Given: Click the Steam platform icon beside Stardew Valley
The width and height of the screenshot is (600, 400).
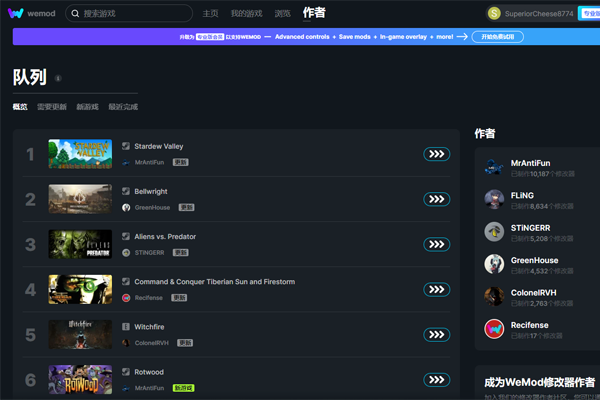Looking at the screenshot, I should (126, 146).
